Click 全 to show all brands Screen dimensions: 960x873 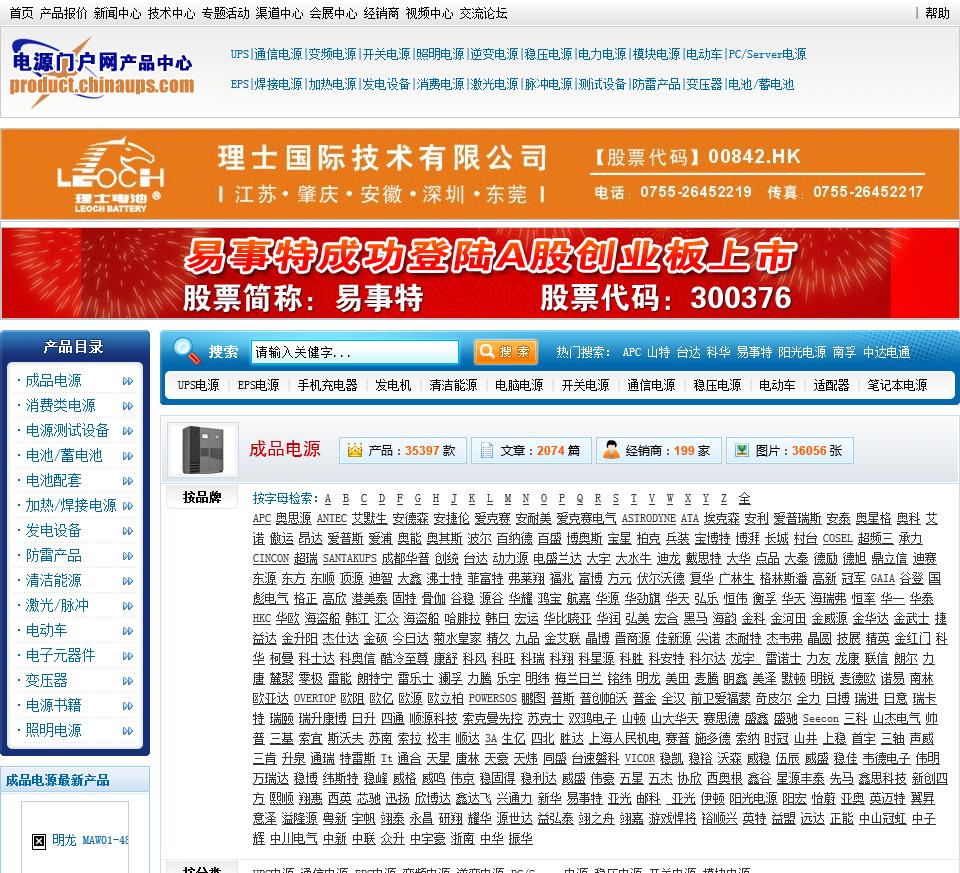[744, 498]
